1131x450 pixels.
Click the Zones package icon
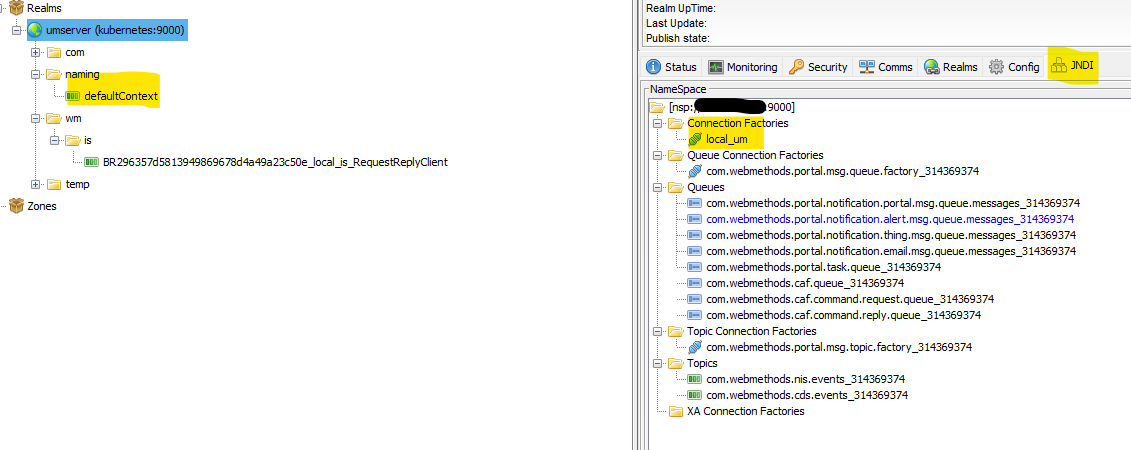16,206
